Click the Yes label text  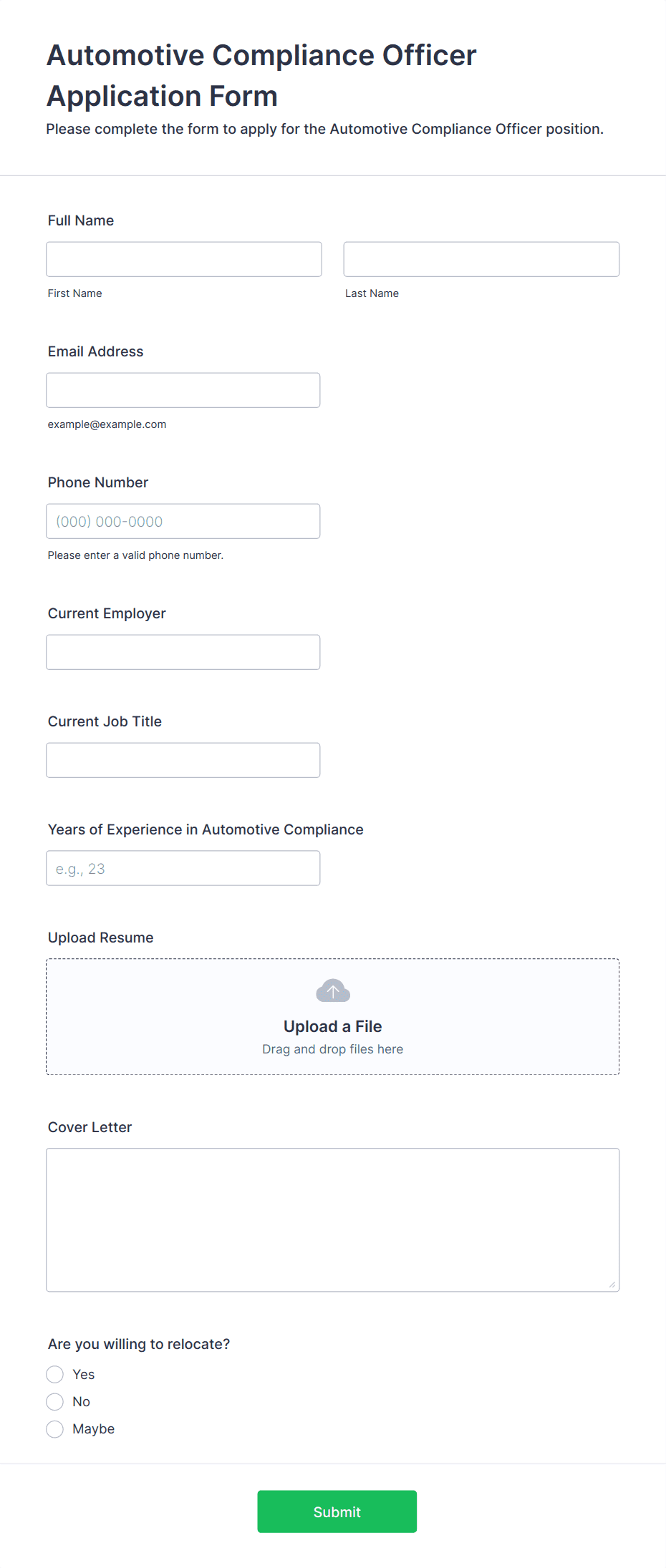pos(84,1374)
